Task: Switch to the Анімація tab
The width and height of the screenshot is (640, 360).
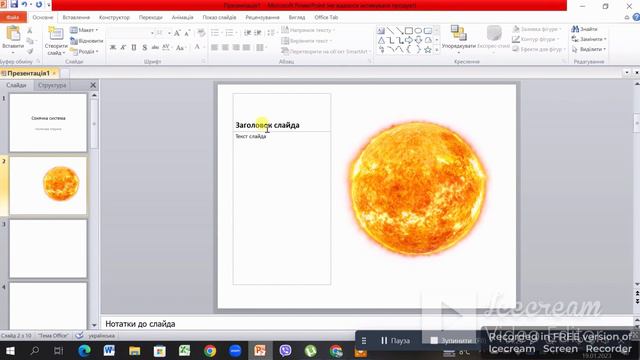Action: tap(182, 18)
